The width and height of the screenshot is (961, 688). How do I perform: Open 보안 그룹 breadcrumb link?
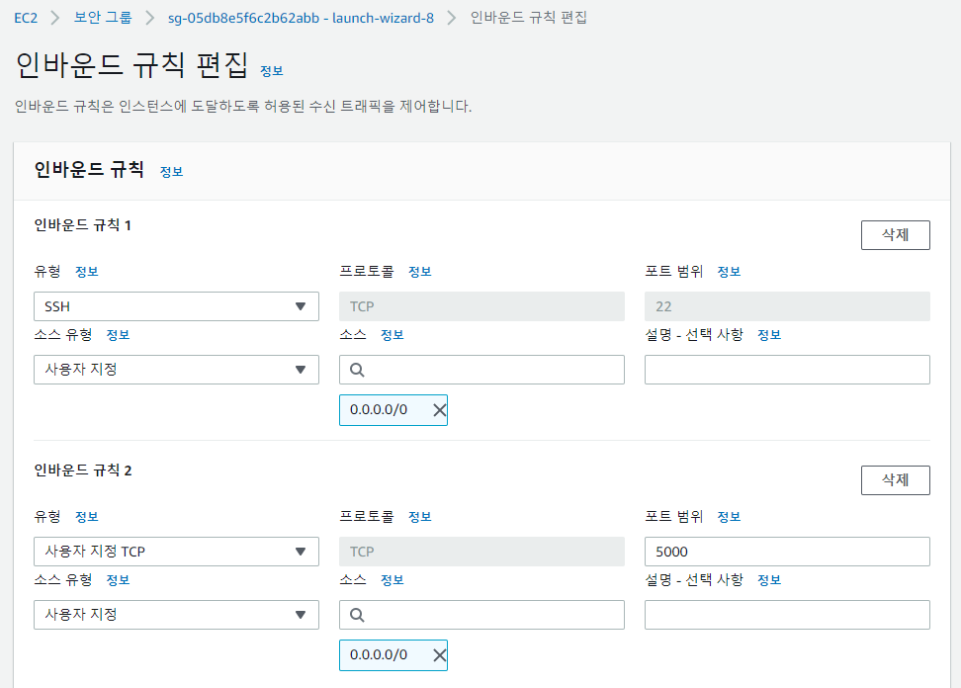click(103, 18)
